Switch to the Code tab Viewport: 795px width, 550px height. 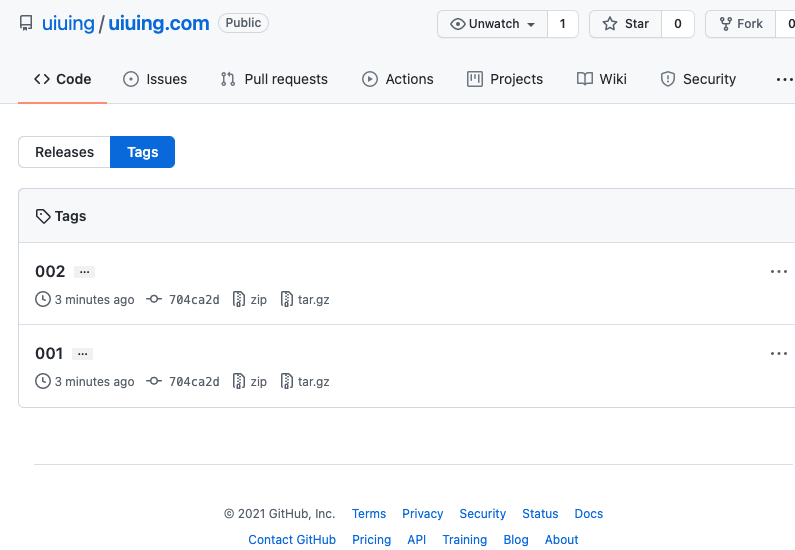tap(62, 79)
